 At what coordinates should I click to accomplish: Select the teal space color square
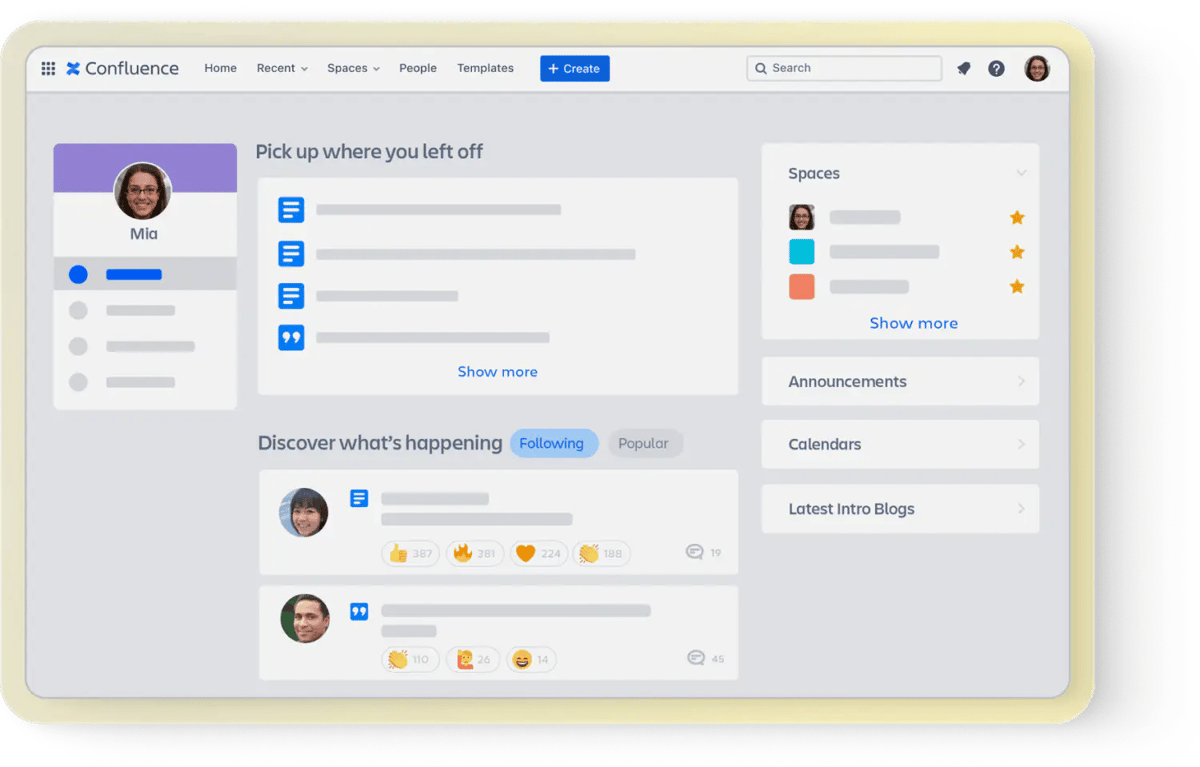801,252
